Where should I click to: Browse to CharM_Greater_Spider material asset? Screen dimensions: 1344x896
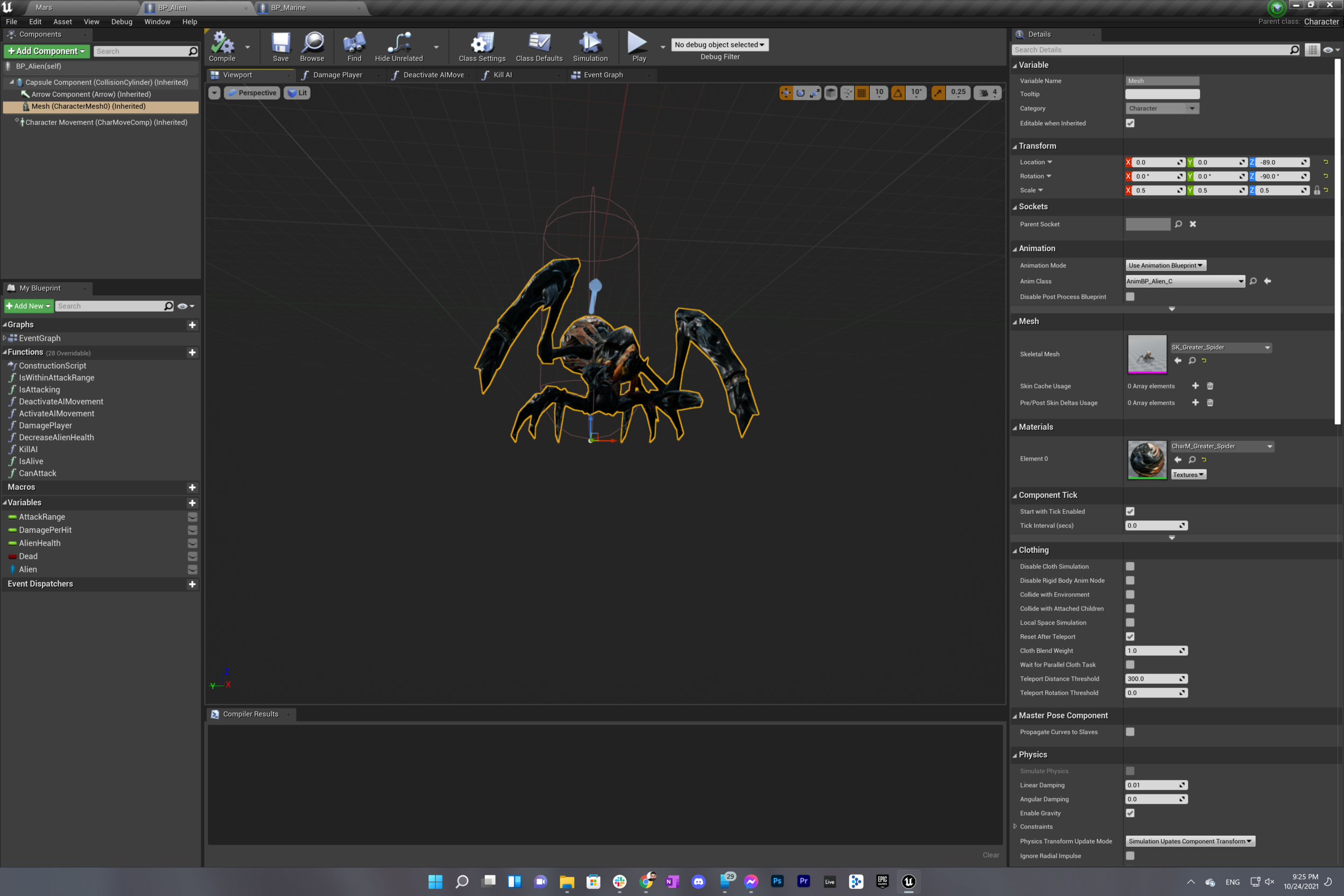(x=1192, y=460)
